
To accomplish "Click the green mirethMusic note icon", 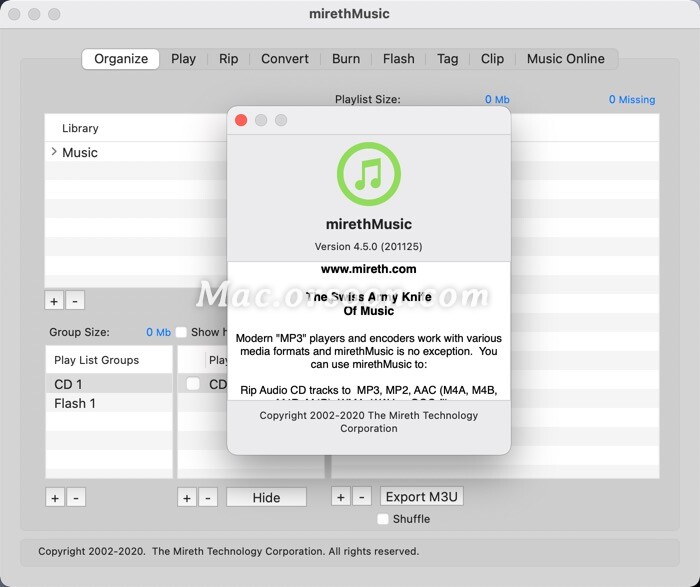I will coord(369,174).
